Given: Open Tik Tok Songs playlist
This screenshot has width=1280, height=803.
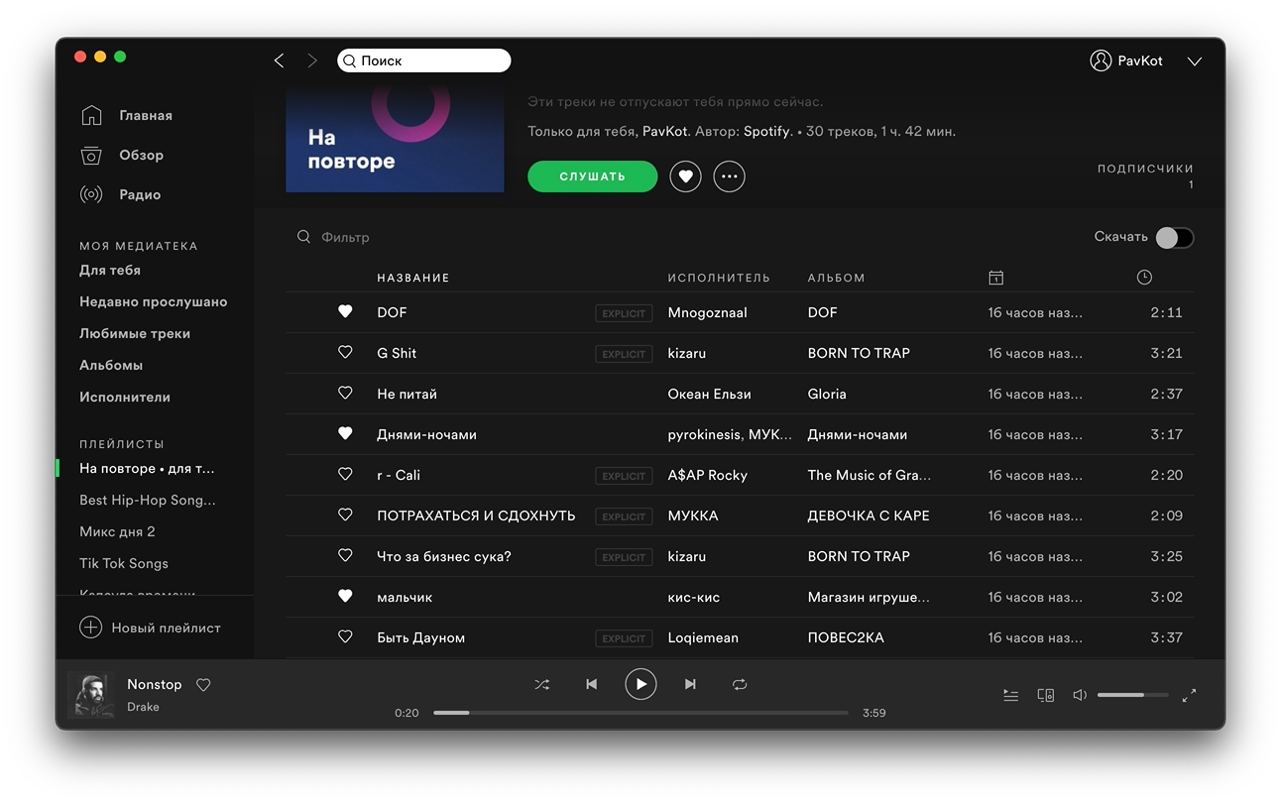Looking at the screenshot, I should point(124,563).
